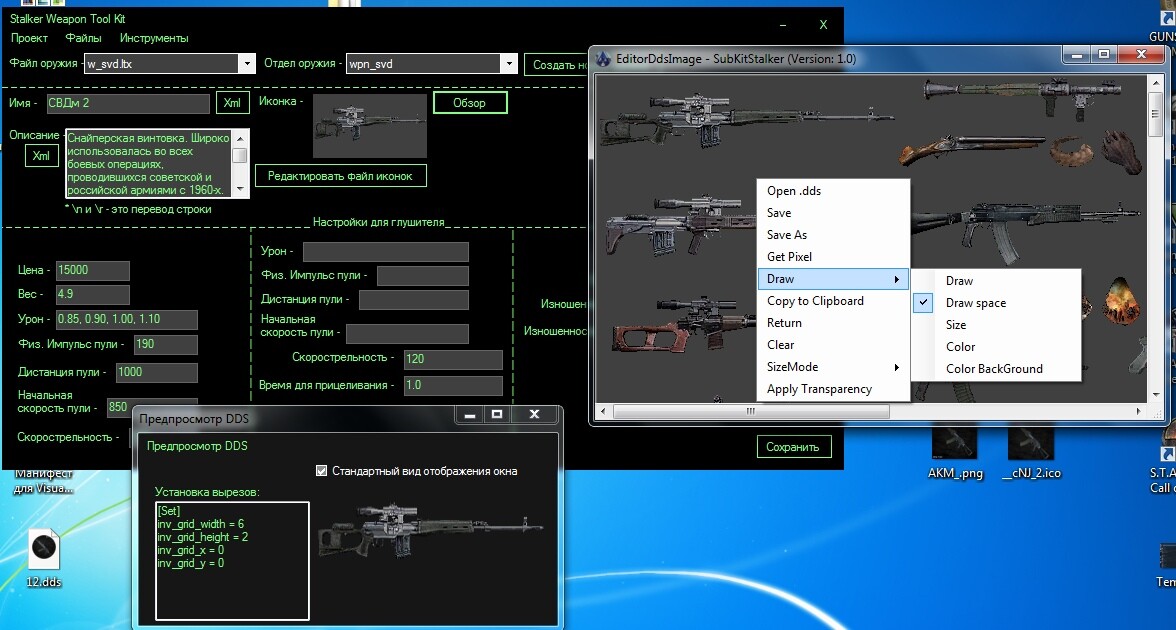Click the Имя field containing СВДм 2
The image size is (1176, 630).
tap(128, 103)
